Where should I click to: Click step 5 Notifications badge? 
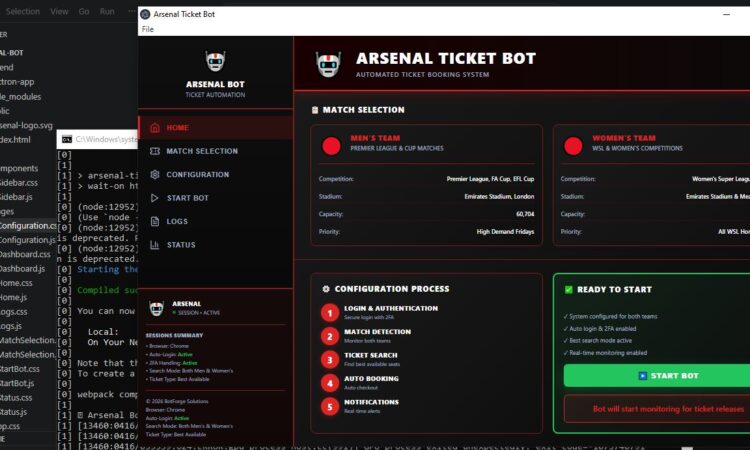coord(330,406)
